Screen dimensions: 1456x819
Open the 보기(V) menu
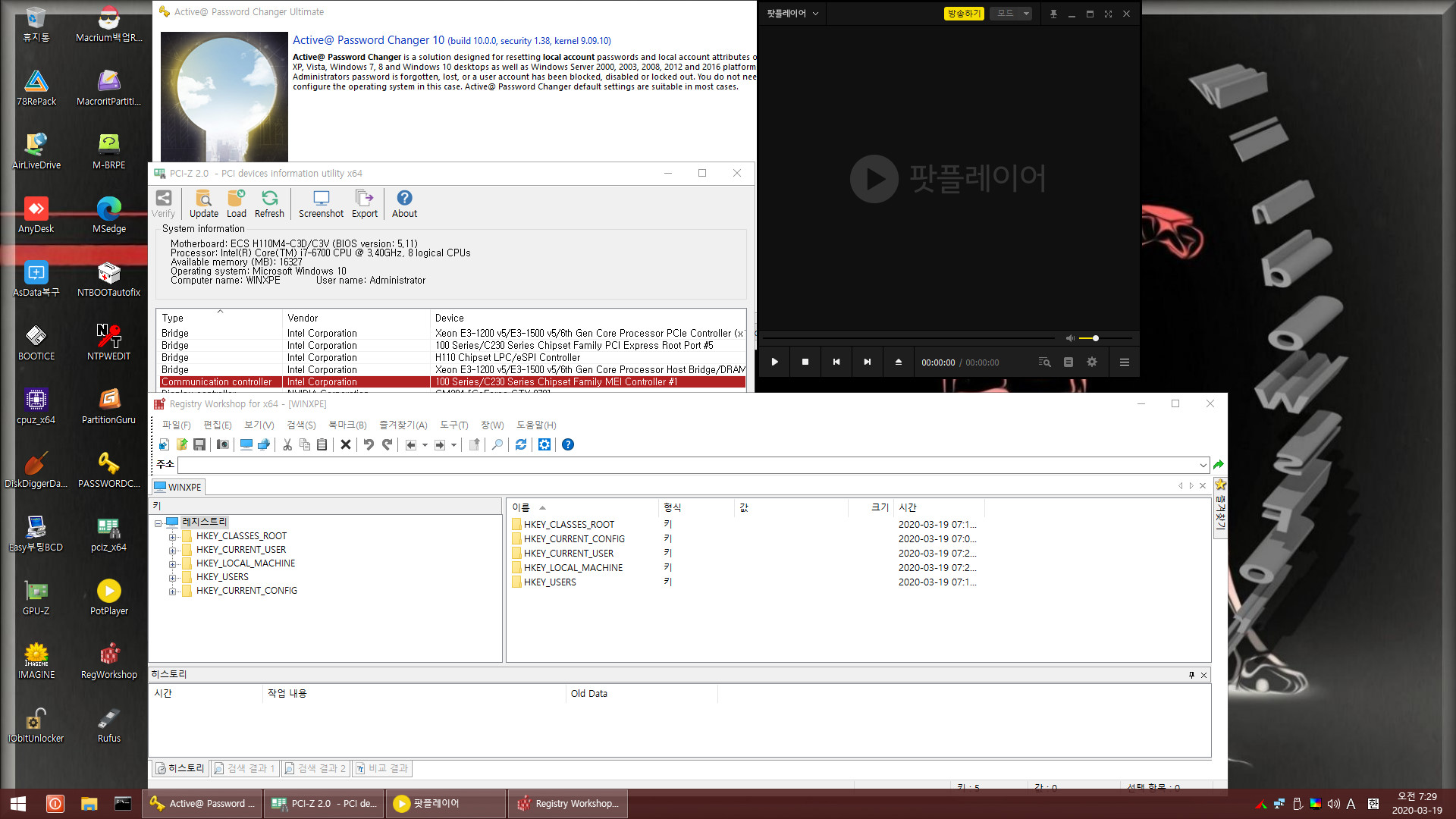(x=259, y=425)
